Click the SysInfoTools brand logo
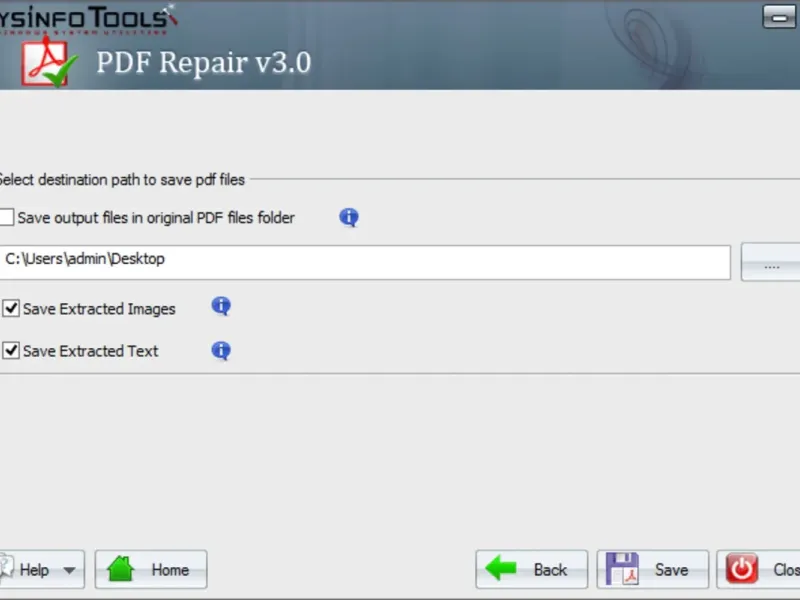 (x=88, y=19)
